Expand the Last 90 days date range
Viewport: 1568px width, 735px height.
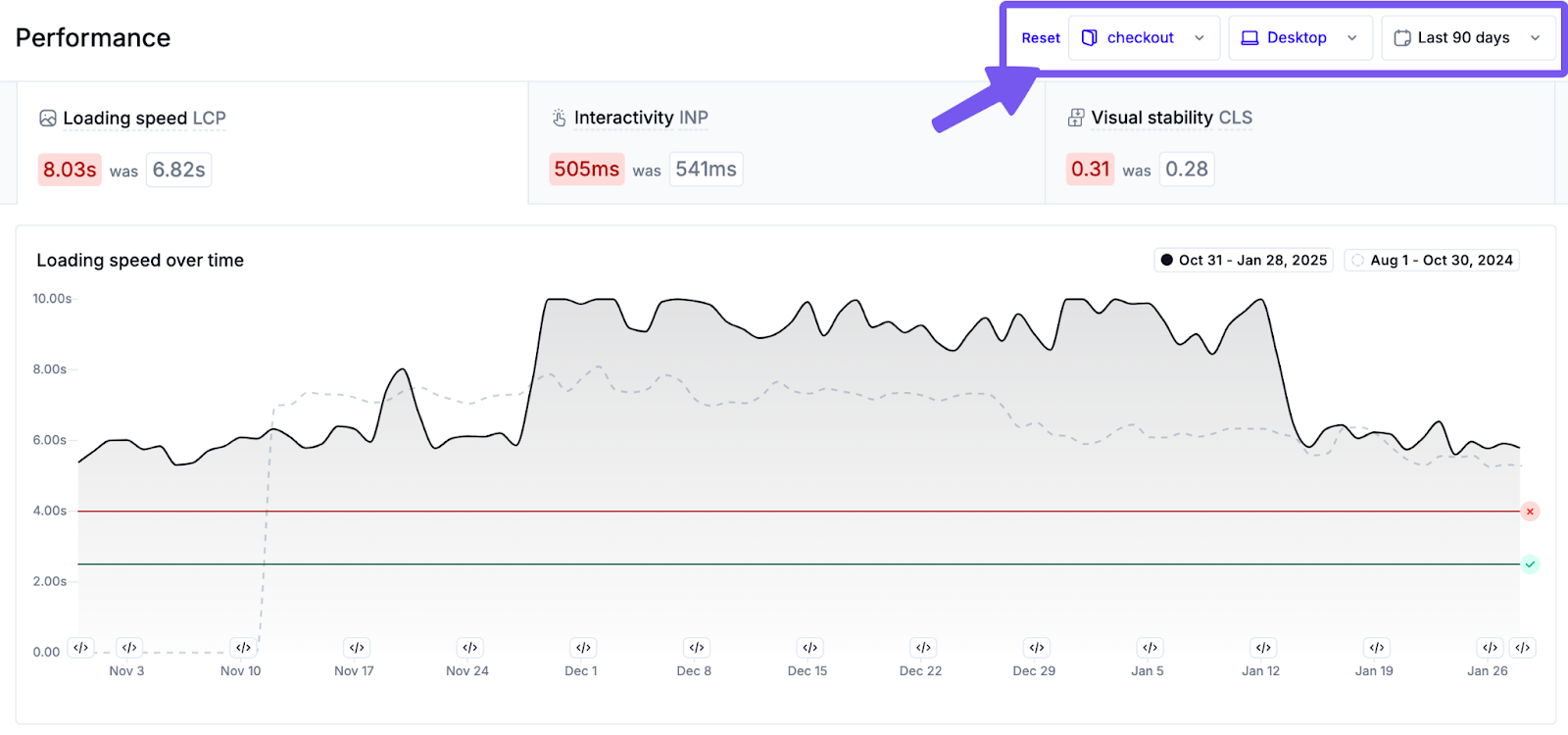click(1466, 38)
